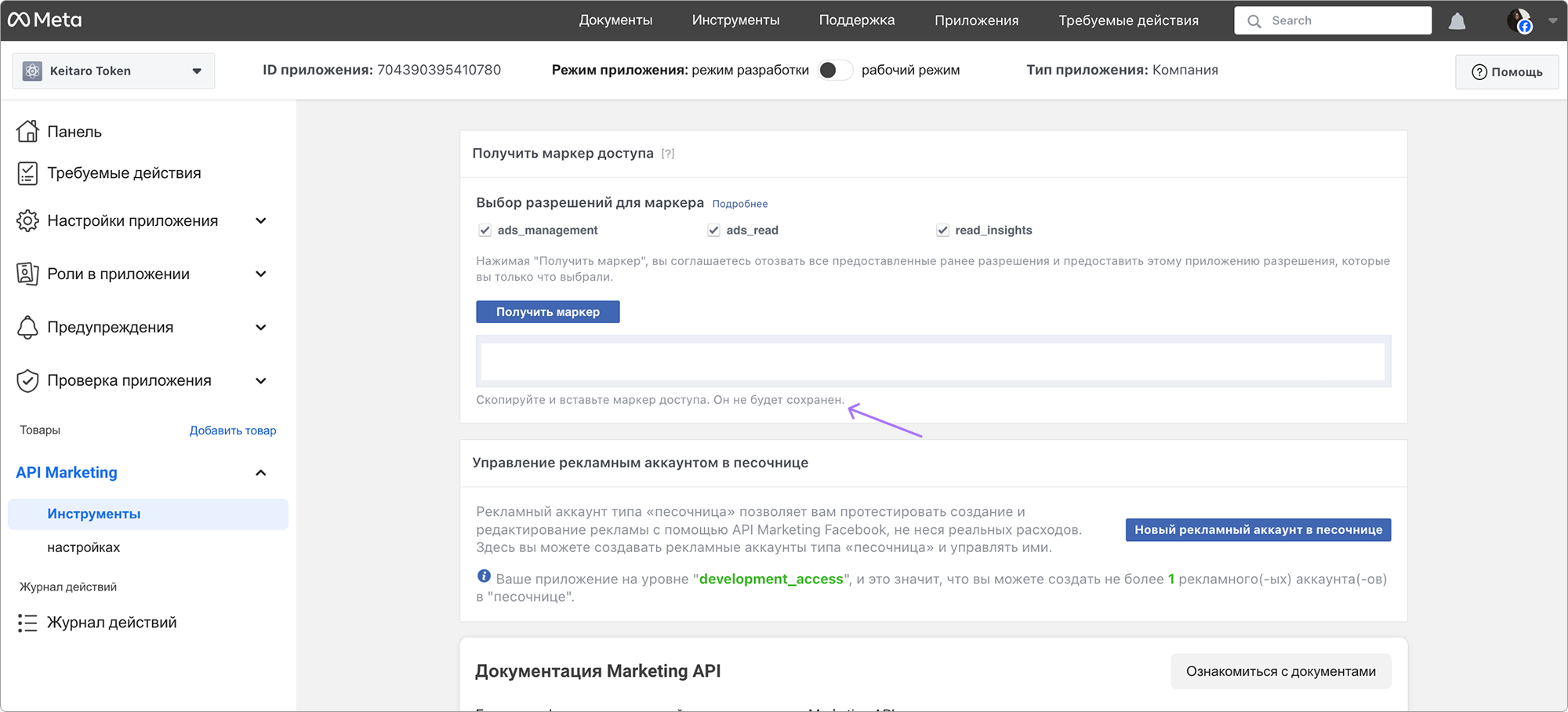This screenshot has width=1568, height=712.
Task: Expand Предупреждения chevron
Action: [x=261, y=327]
